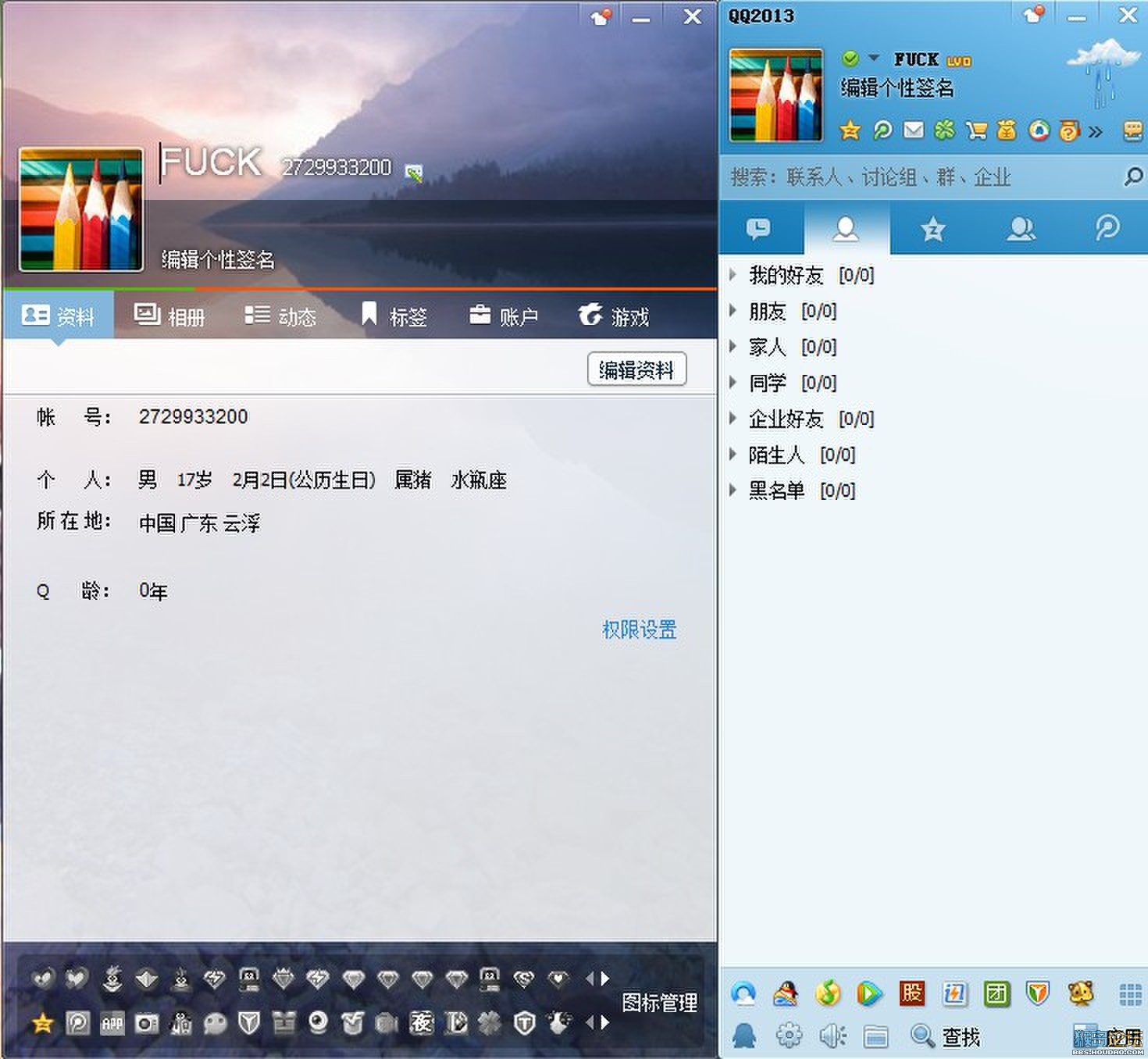
Task: Switch to recent conversations tab
Action: 759,229
